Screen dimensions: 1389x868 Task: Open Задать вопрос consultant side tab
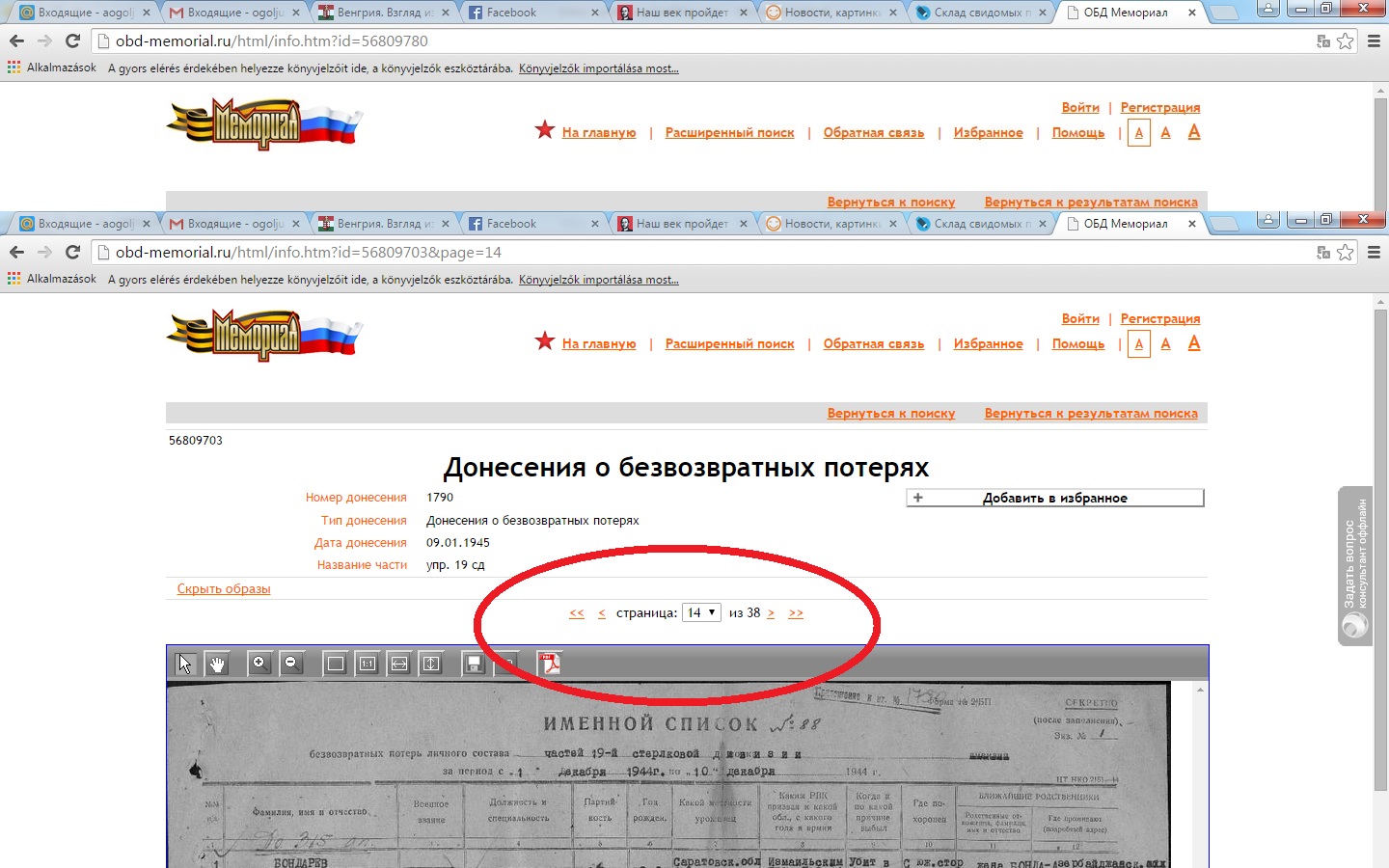[x=1355, y=566]
